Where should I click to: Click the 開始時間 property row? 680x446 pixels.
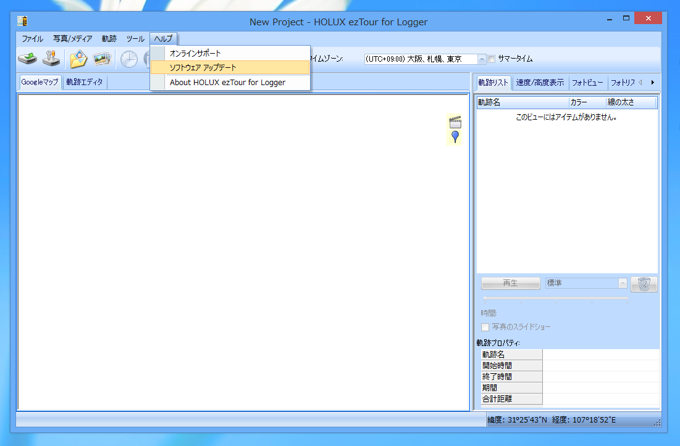pos(570,365)
